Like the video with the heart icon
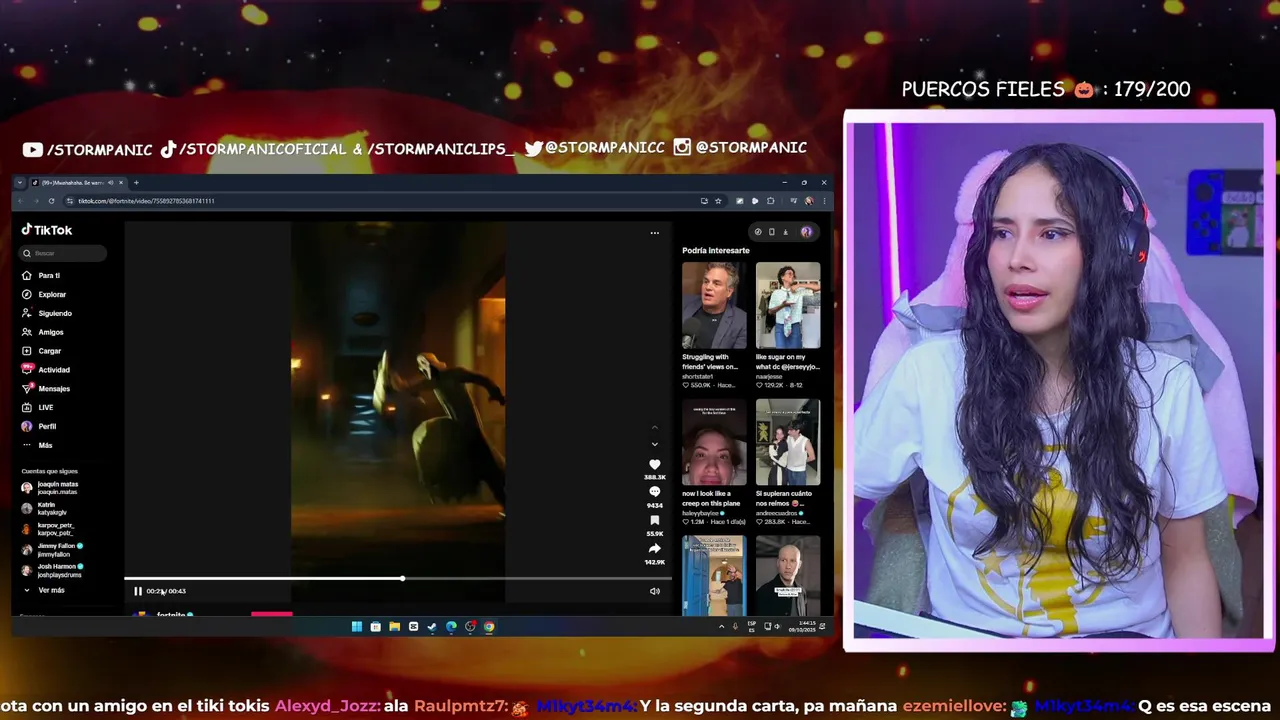This screenshot has width=1280, height=720. [x=655, y=465]
